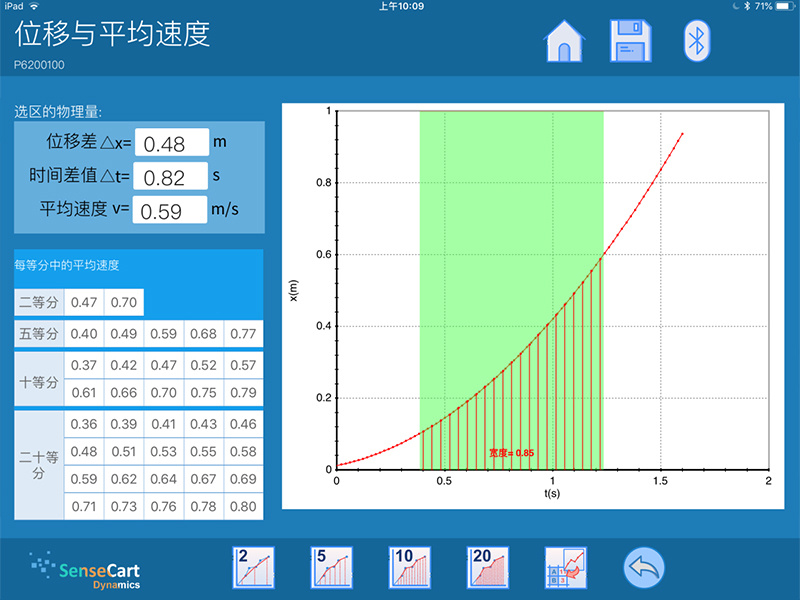Save data with the floppy disk icon
This screenshot has height=600, width=800.
click(x=631, y=41)
